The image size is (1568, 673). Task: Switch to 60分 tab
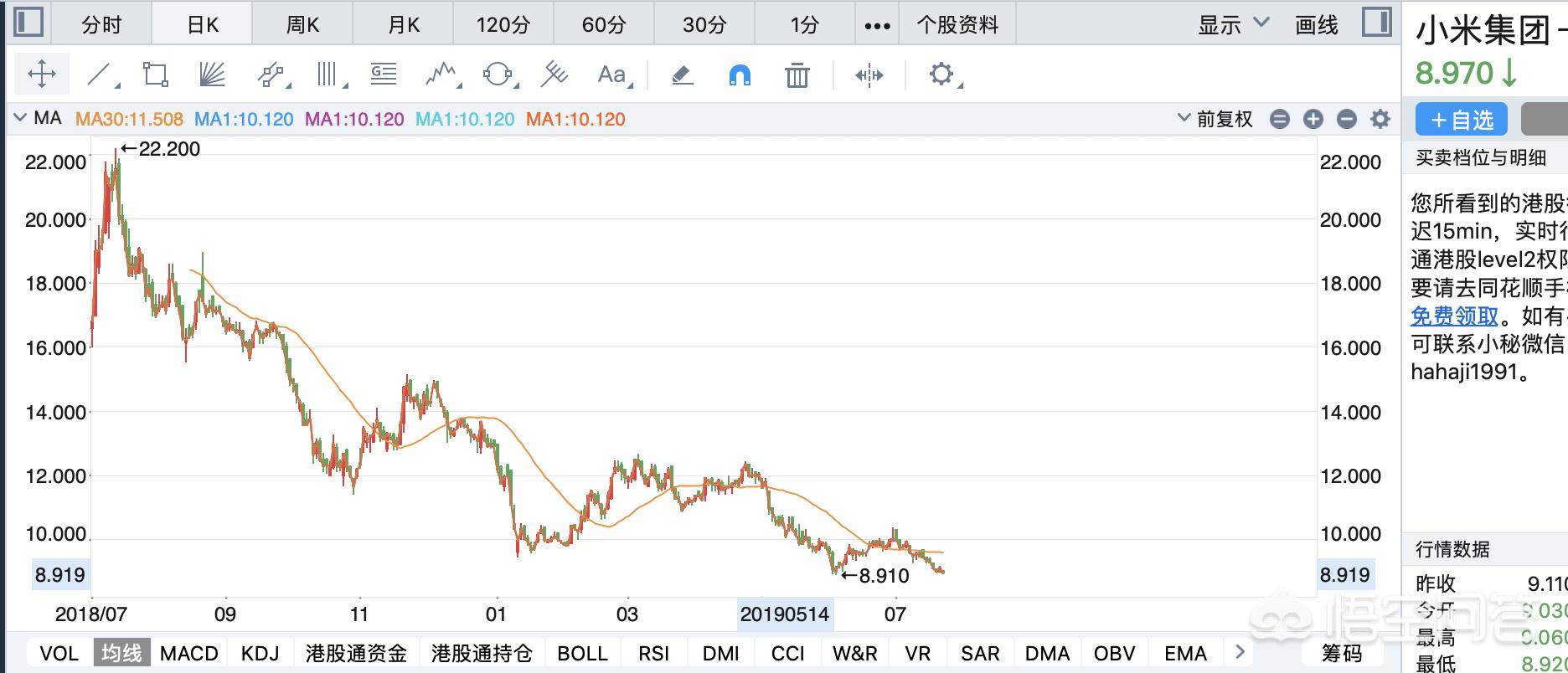[604, 25]
